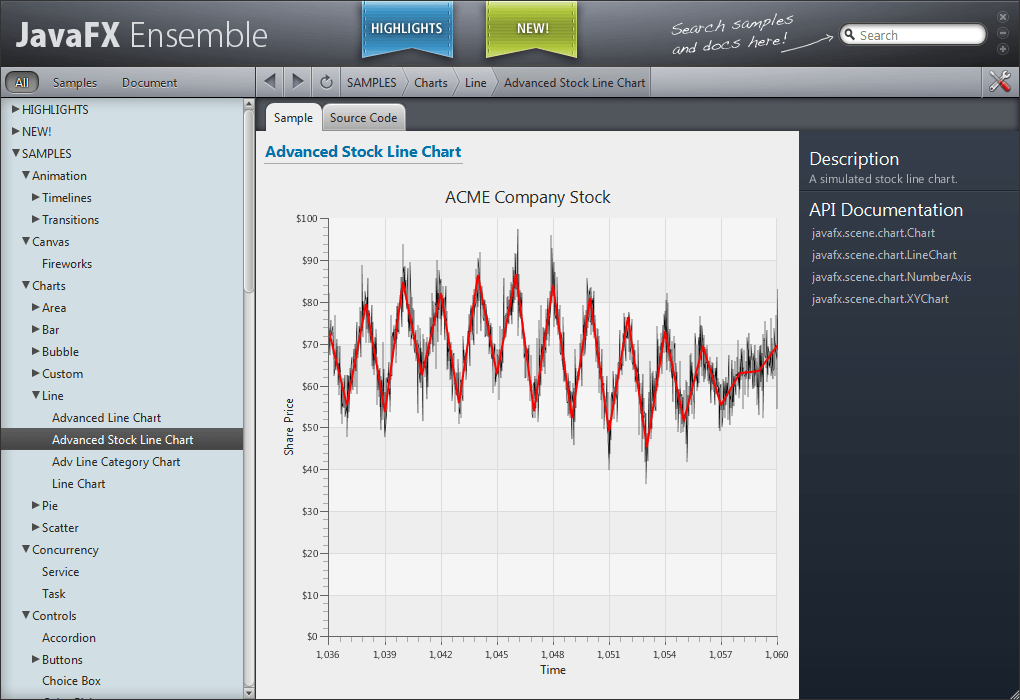Go back with the left arrow button
Image resolution: width=1020 pixels, height=700 pixels.
(270, 82)
